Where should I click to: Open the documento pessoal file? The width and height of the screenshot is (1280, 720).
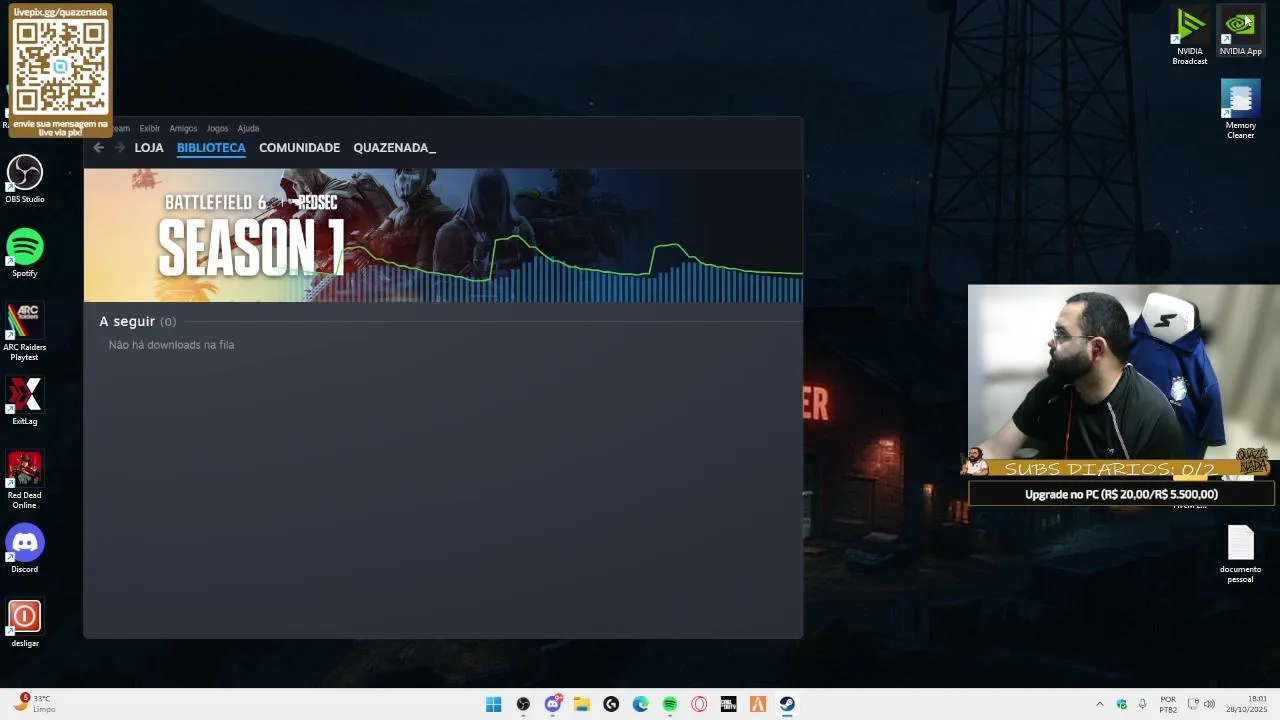pos(1240,555)
